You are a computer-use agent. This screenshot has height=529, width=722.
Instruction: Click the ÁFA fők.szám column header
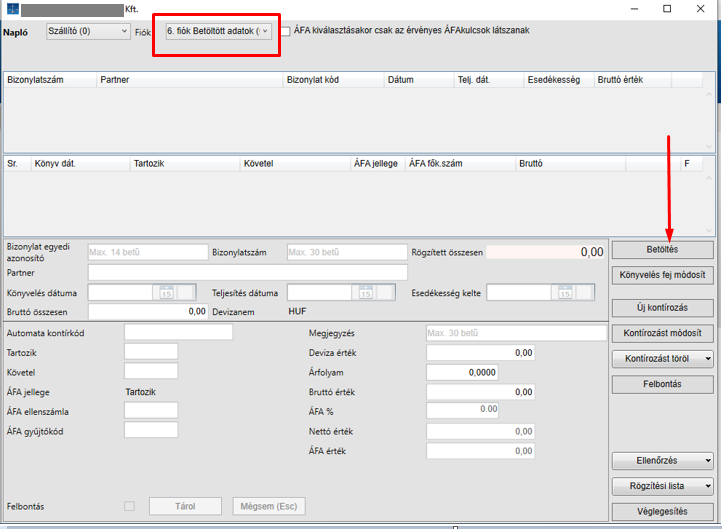pos(460,163)
